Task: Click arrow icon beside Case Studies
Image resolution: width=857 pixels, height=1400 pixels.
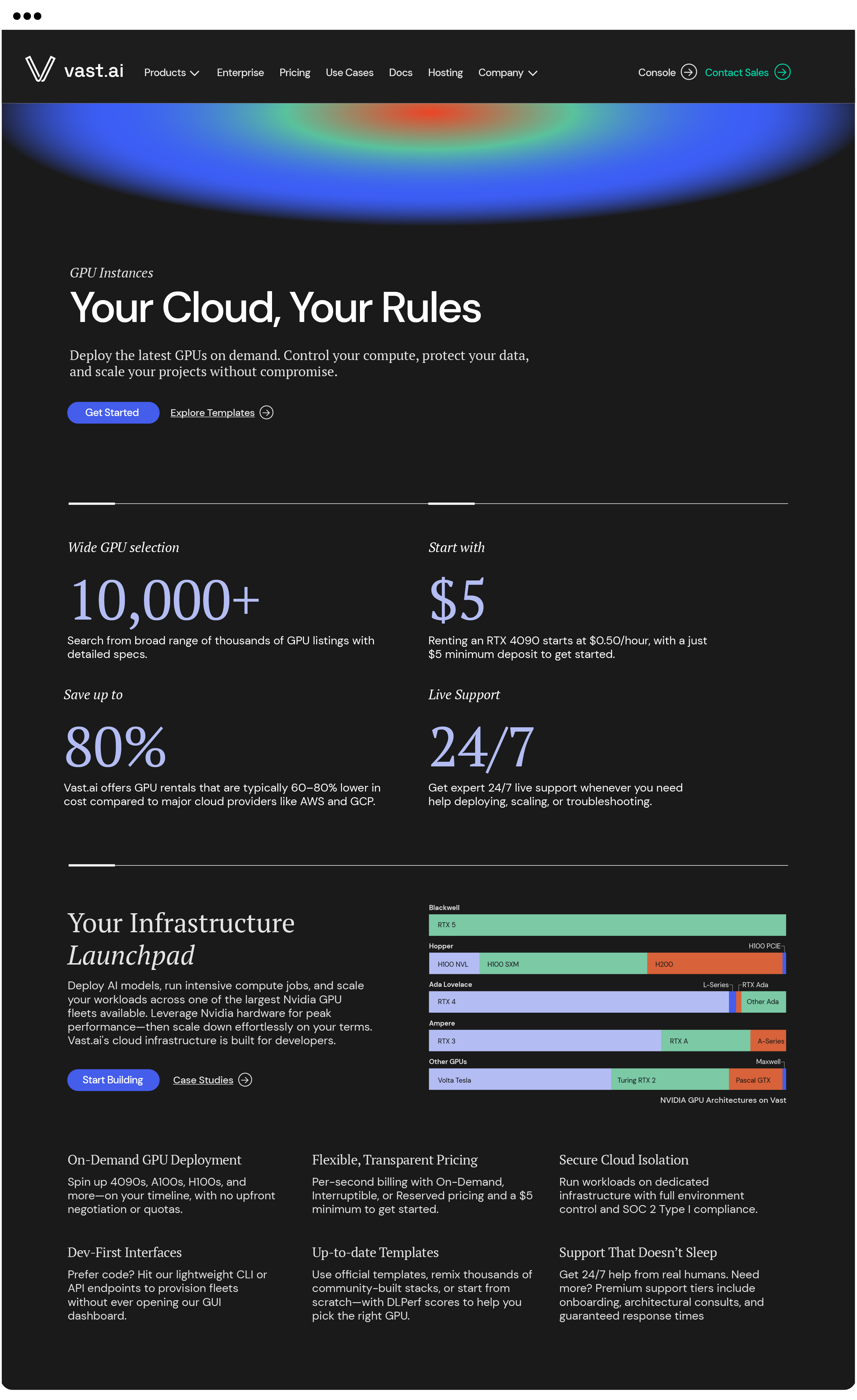Action: tap(245, 1079)
